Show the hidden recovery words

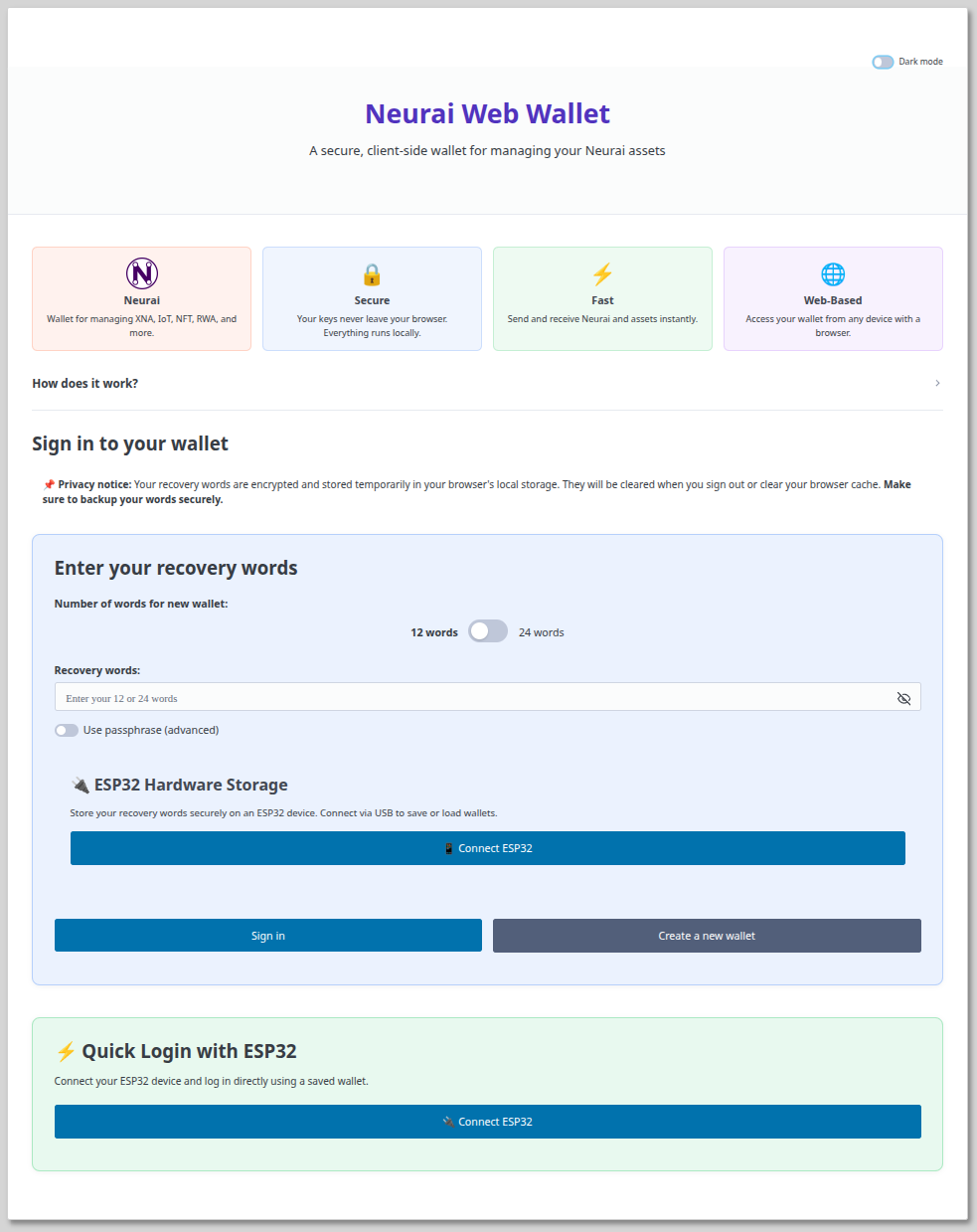click(903, 698)
